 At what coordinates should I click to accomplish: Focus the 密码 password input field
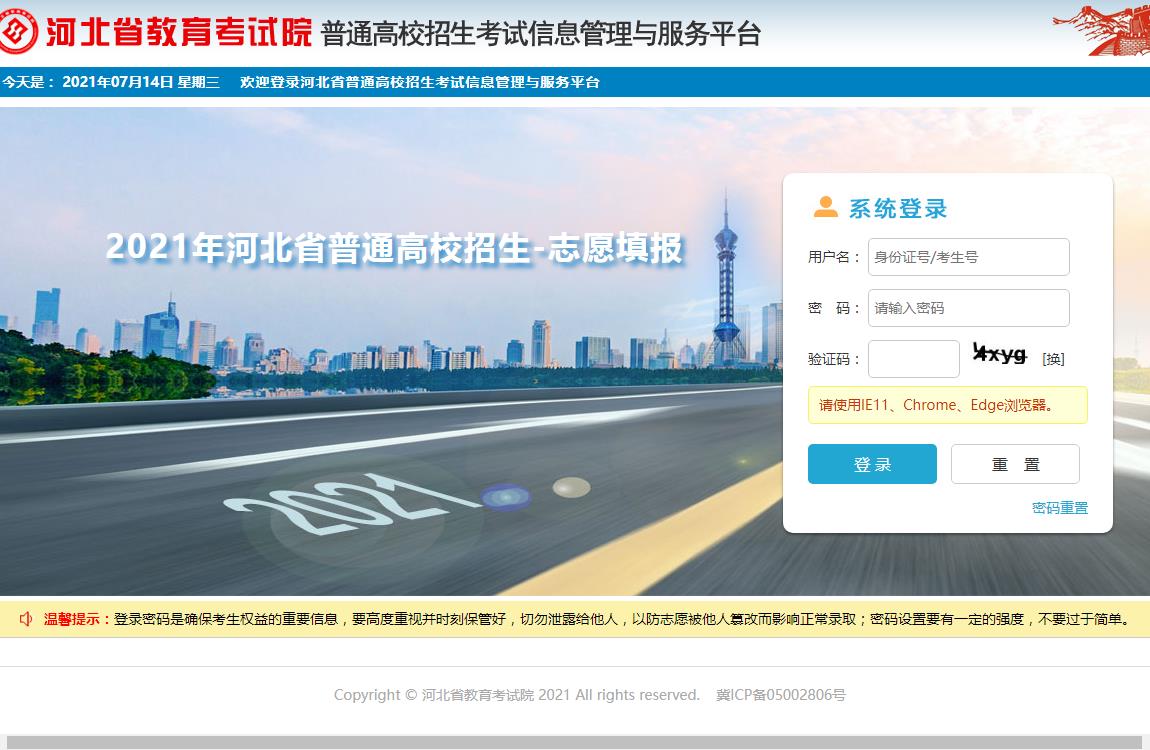[x=968, y=308]
